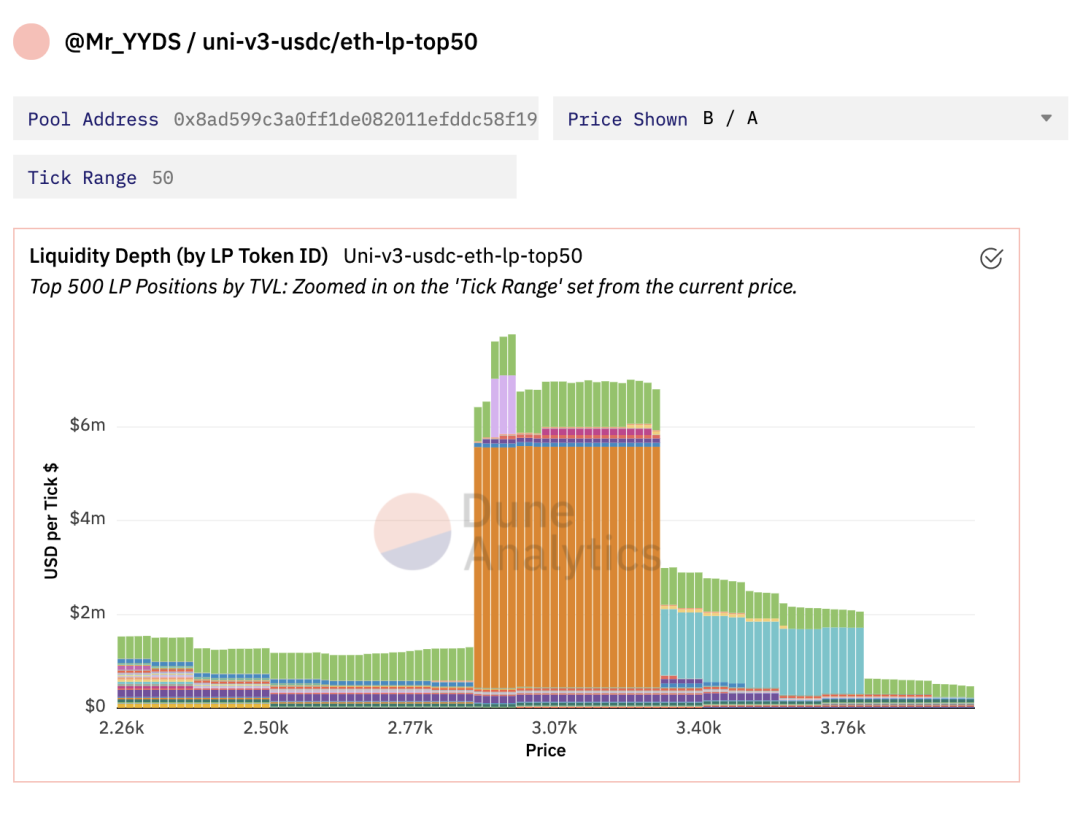
Task: Click the 3.07k price axis label
Action: coord(554,728)
